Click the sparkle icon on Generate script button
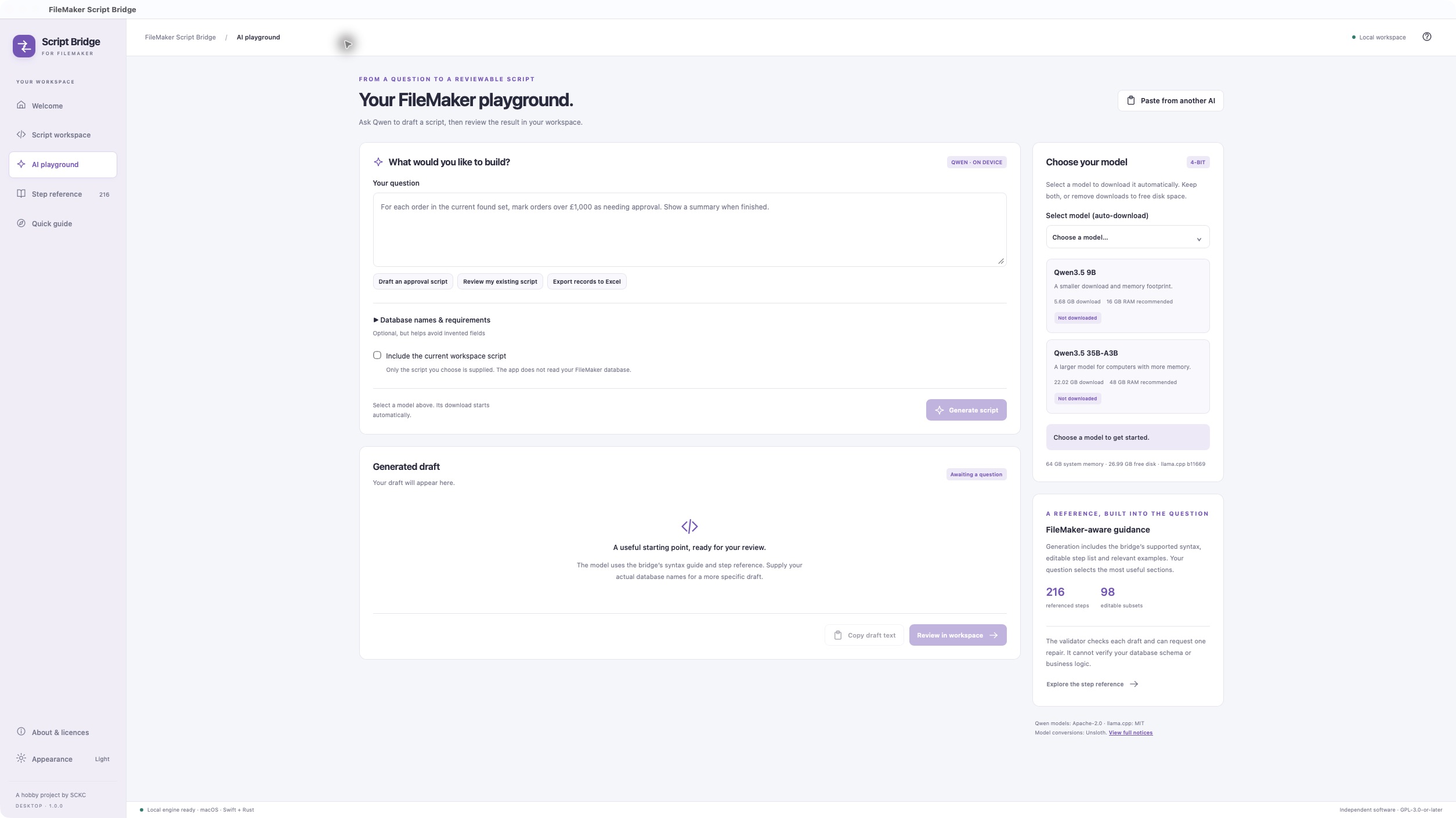Viewport: 1456px width, 818px height. coord(940,410)
